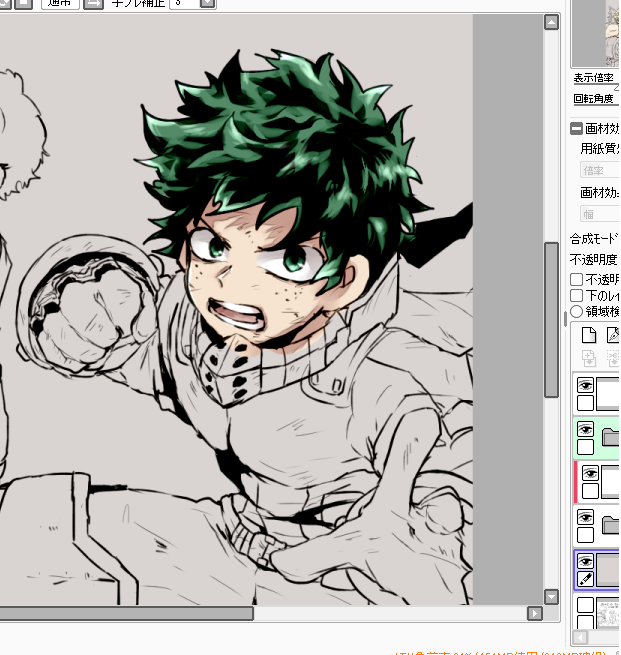Screen dimensions: 621x655
Task: Select the pen edit-target icon on the blue-highlighted layer
Action: click(x=585, y=579)
